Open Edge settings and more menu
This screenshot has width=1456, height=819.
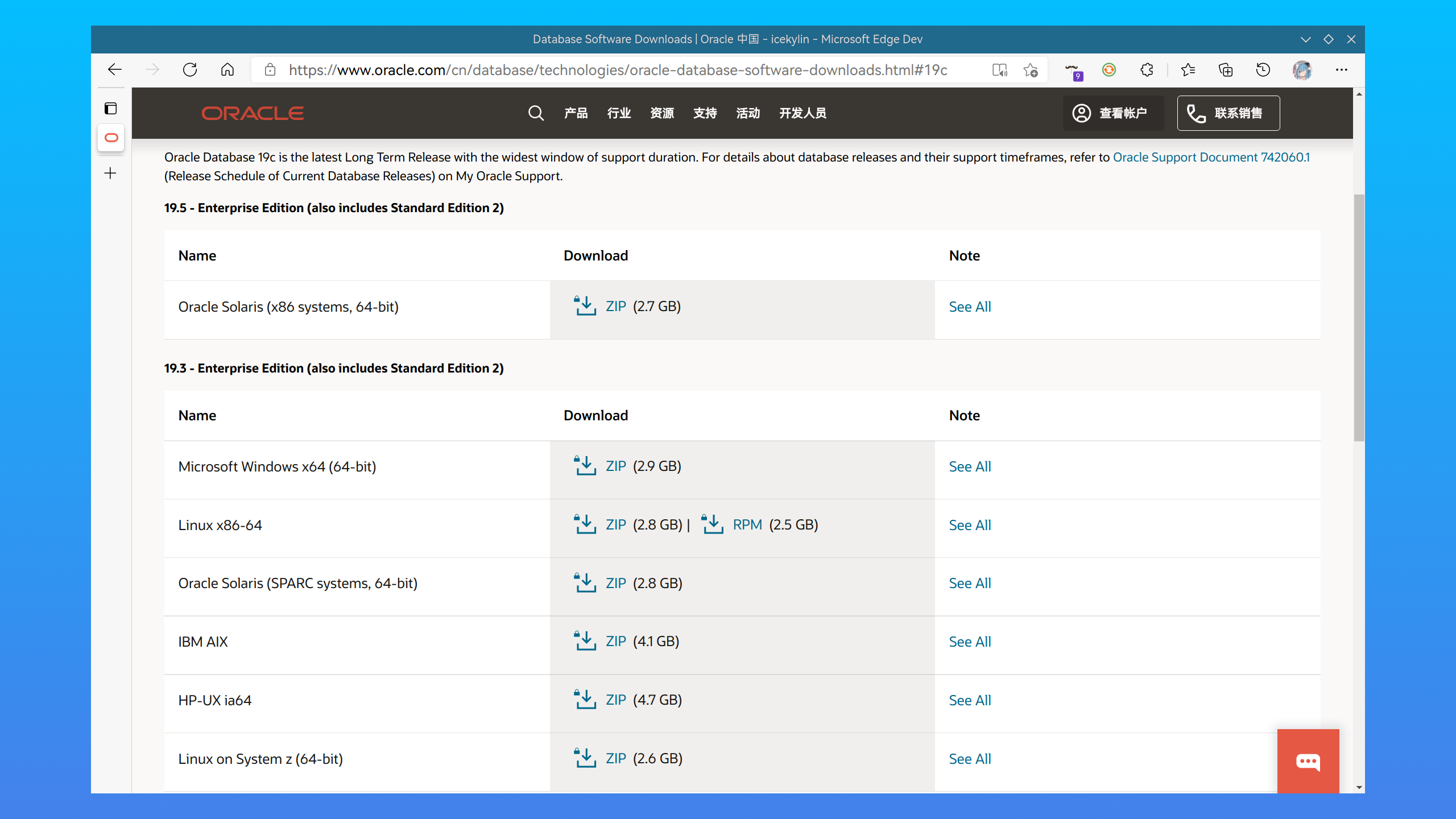(x=1341, y=69)
